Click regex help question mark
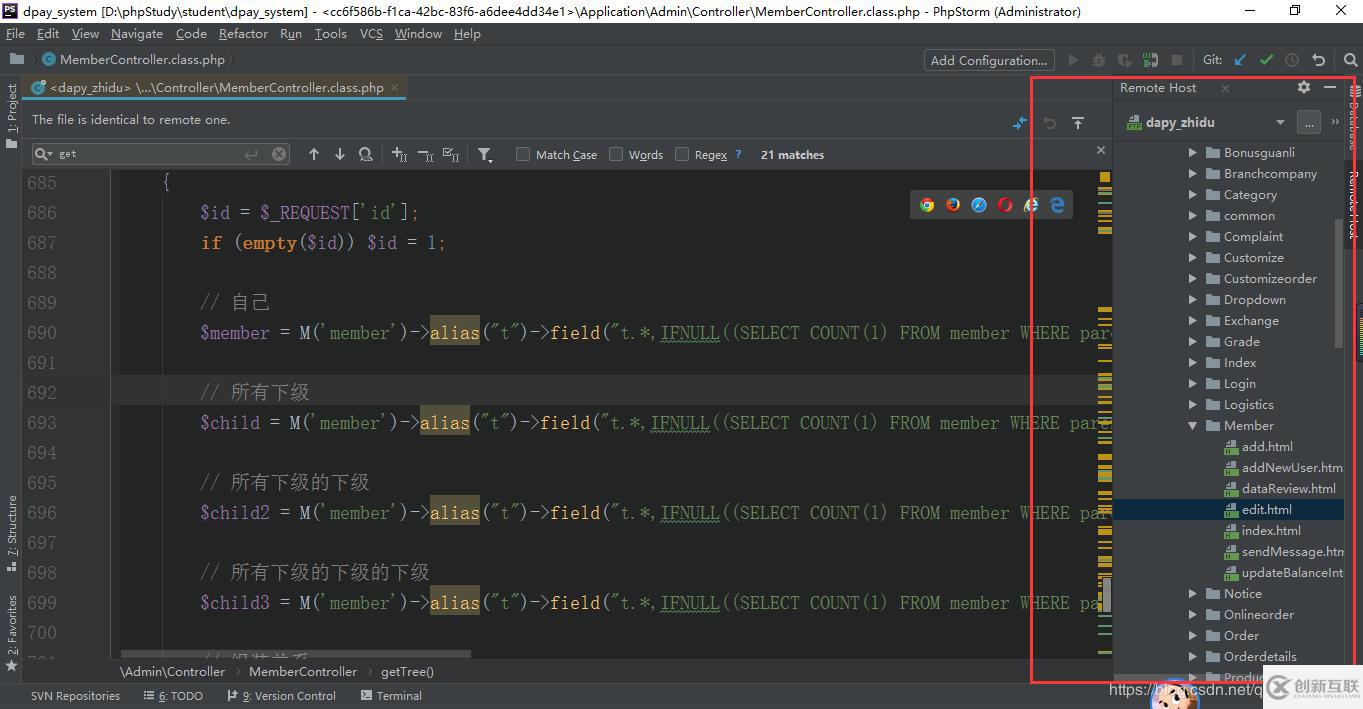Viewport: 1363px width, 709px height. click(x=738, y=154)
